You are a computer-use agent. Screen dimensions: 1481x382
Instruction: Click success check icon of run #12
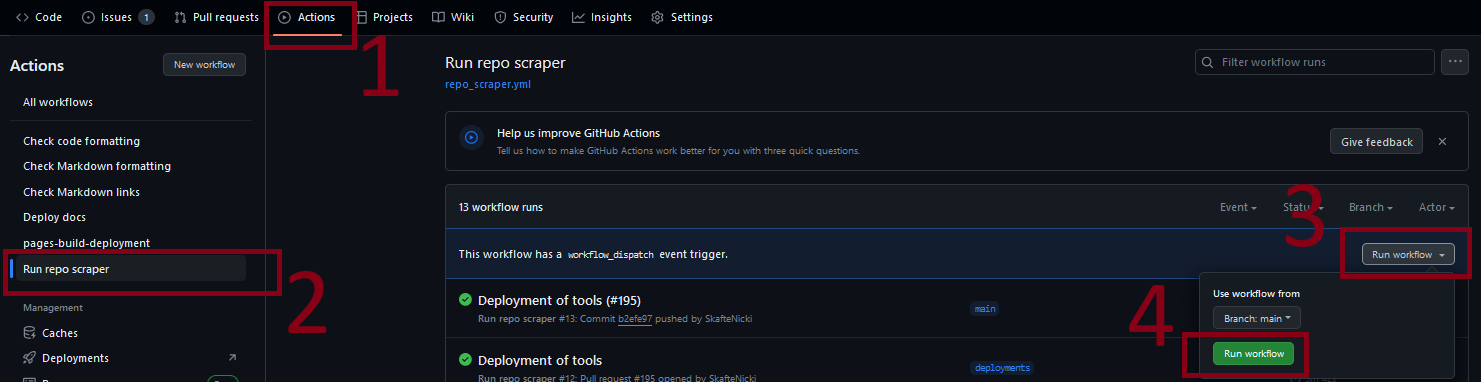[x=465, y=360]
